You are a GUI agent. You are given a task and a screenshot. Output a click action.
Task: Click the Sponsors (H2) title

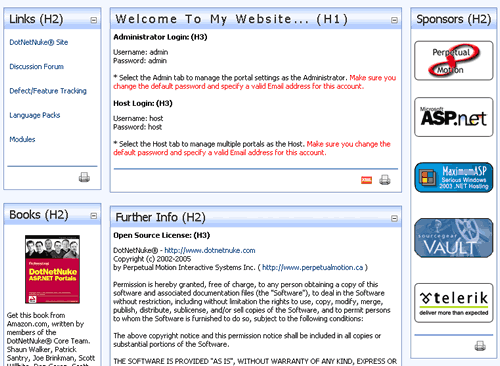(454, 19)
